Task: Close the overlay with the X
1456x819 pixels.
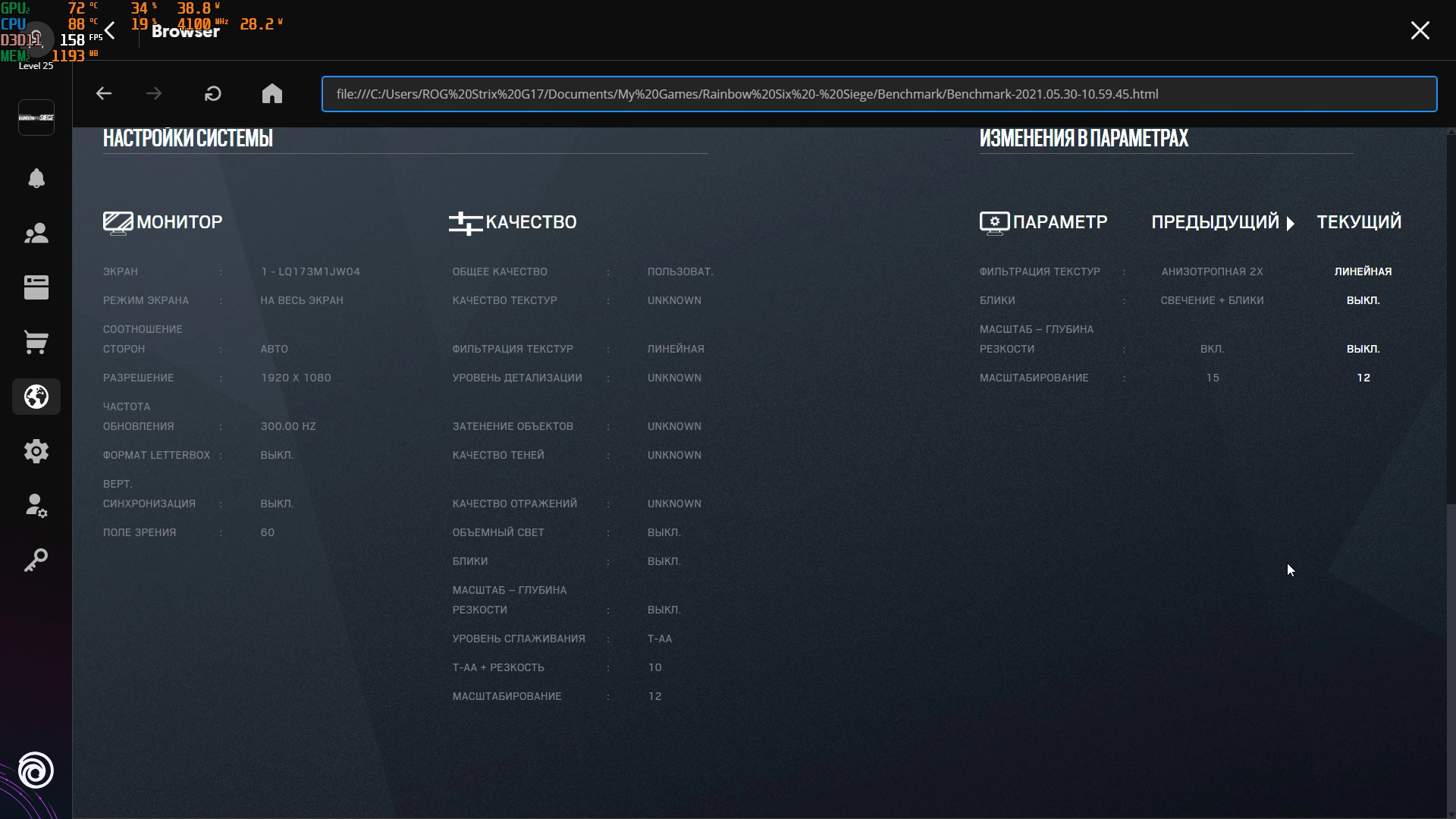Action: (1420, 30)
